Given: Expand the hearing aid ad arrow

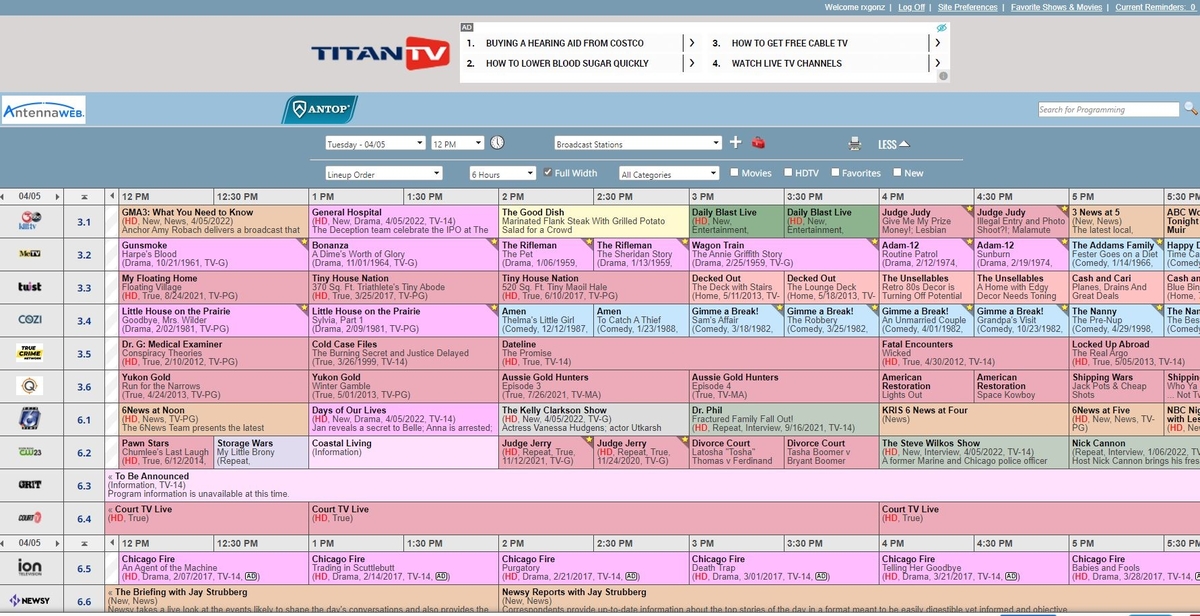Looking at the screenshot, I should [690, 43].
